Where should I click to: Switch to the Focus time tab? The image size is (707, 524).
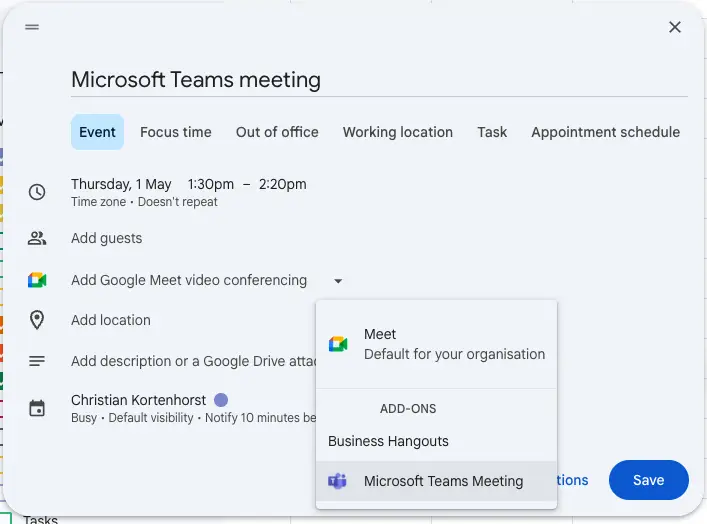coord(176,132)
